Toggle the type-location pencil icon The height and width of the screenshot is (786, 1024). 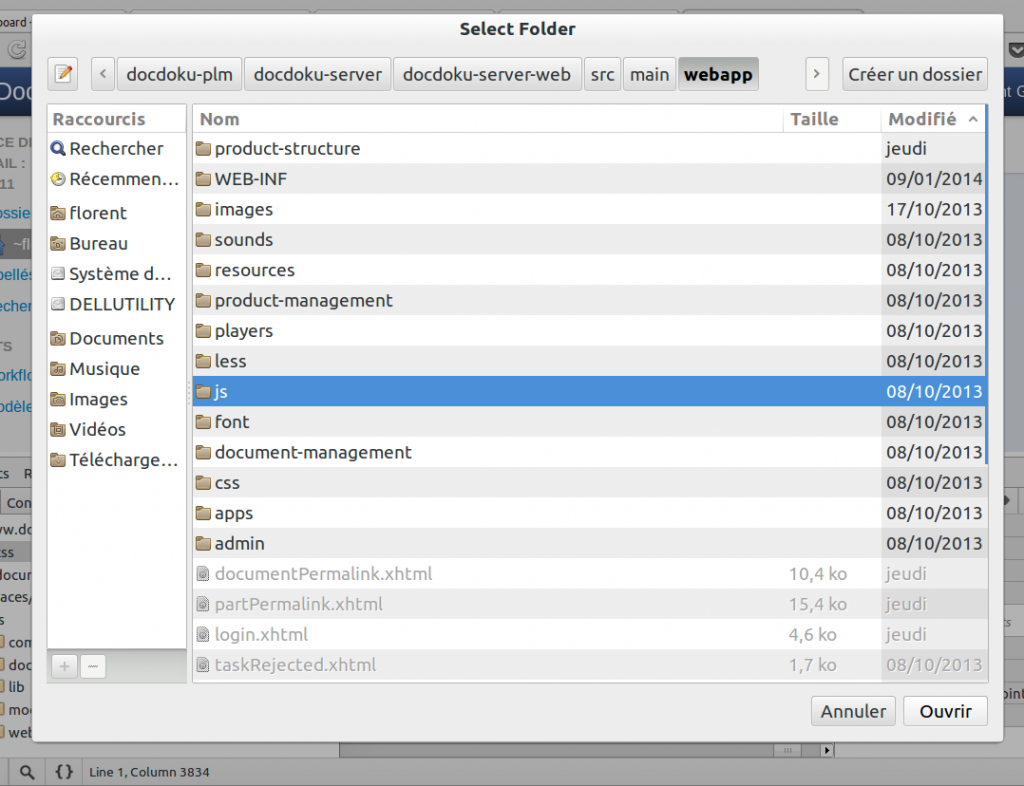click(64, 74)
